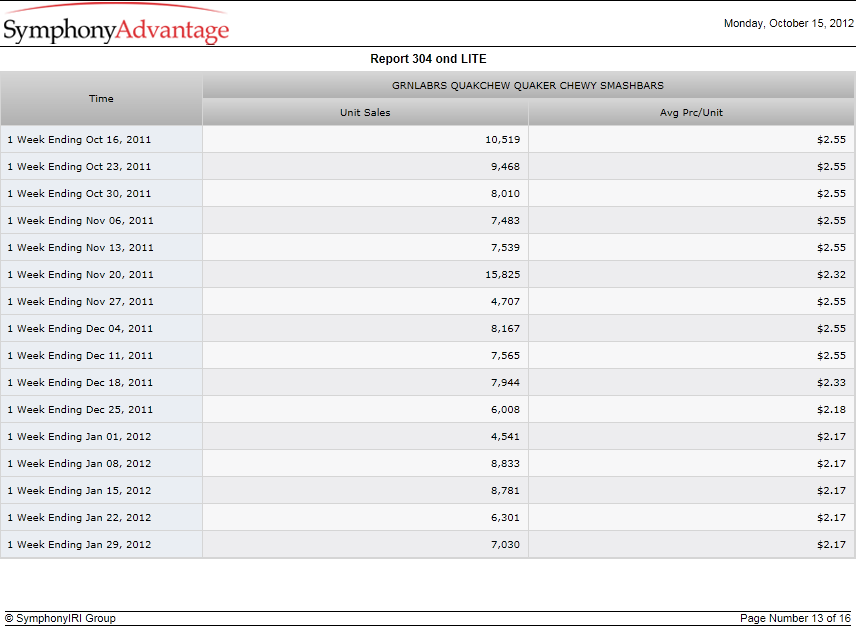856x631 pixels.
Task: Select the '1 Week Ending Dec 25, 2011' label
Action: pos(80,410)
